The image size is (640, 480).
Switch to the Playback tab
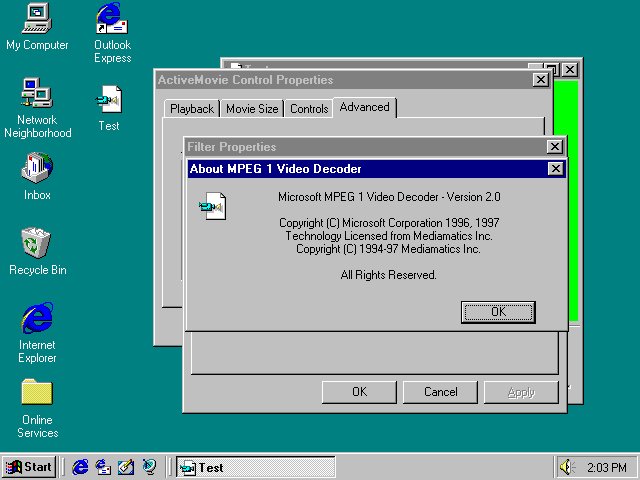pos(192,109)
